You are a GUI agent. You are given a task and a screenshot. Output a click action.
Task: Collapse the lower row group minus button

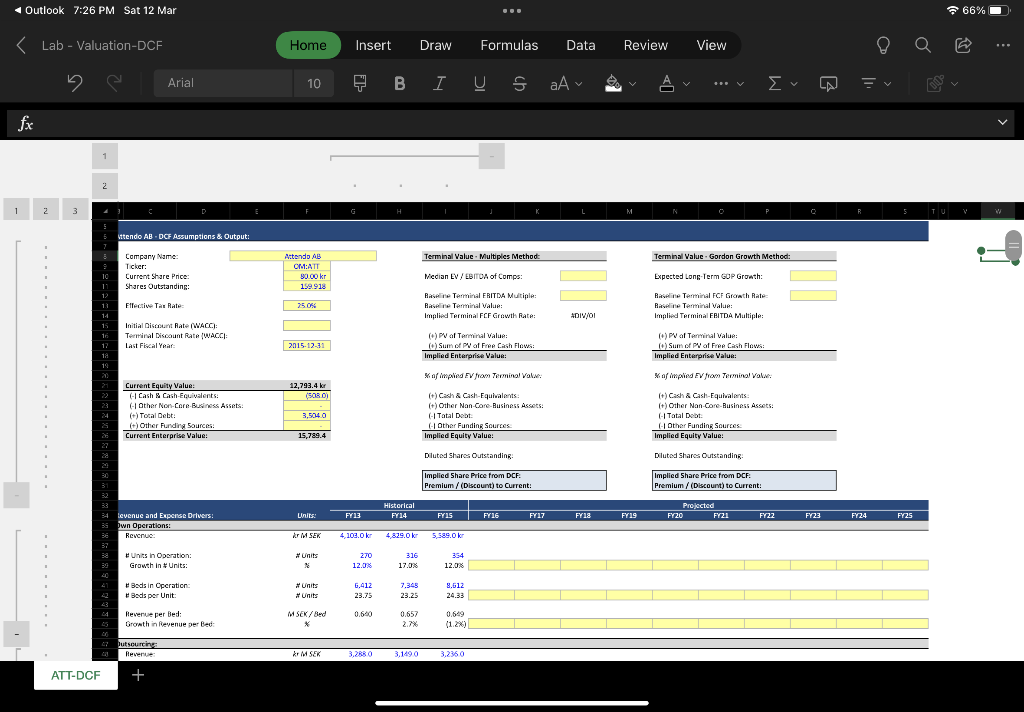coord(16,634)
